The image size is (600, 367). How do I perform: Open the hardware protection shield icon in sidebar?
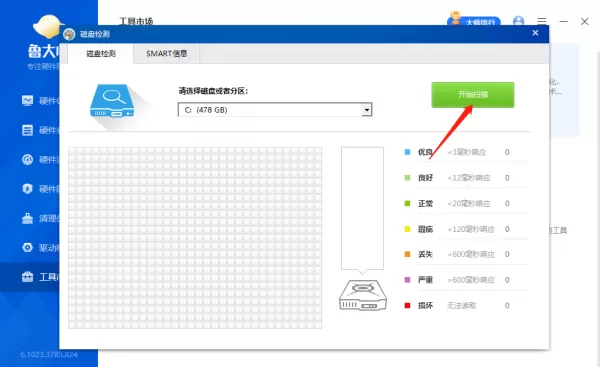(x=28, y=189)
